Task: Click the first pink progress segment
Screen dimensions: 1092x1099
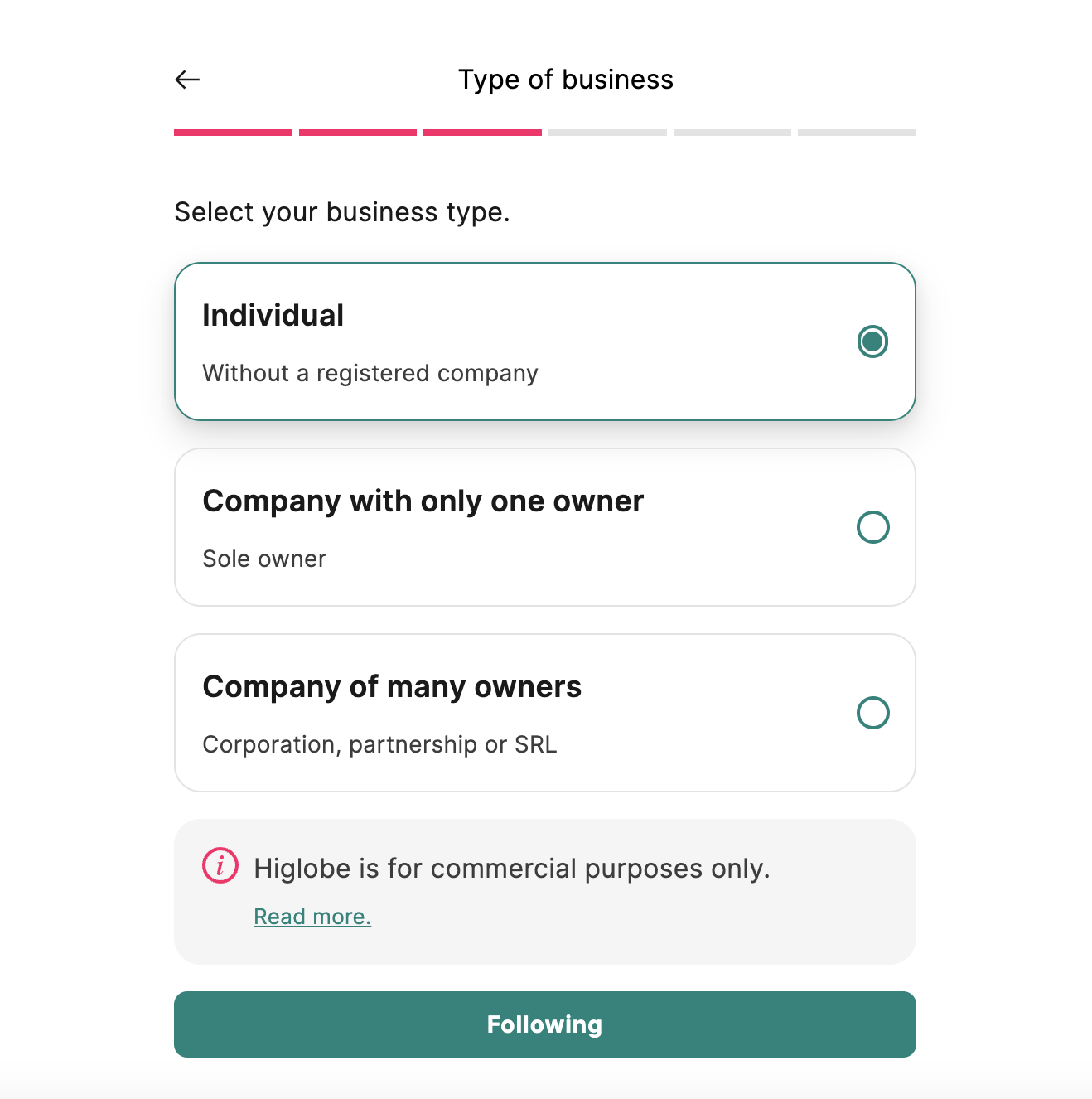Action: [233, 133]
